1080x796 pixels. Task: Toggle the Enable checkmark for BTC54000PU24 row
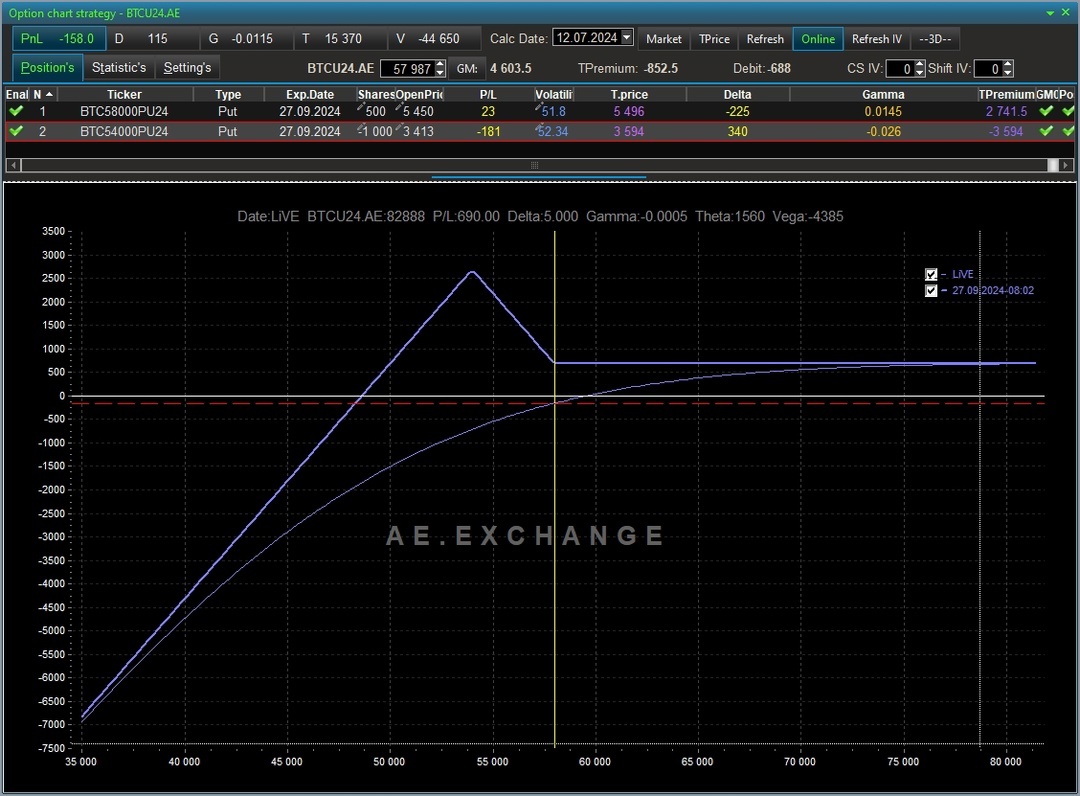(16, 131)
